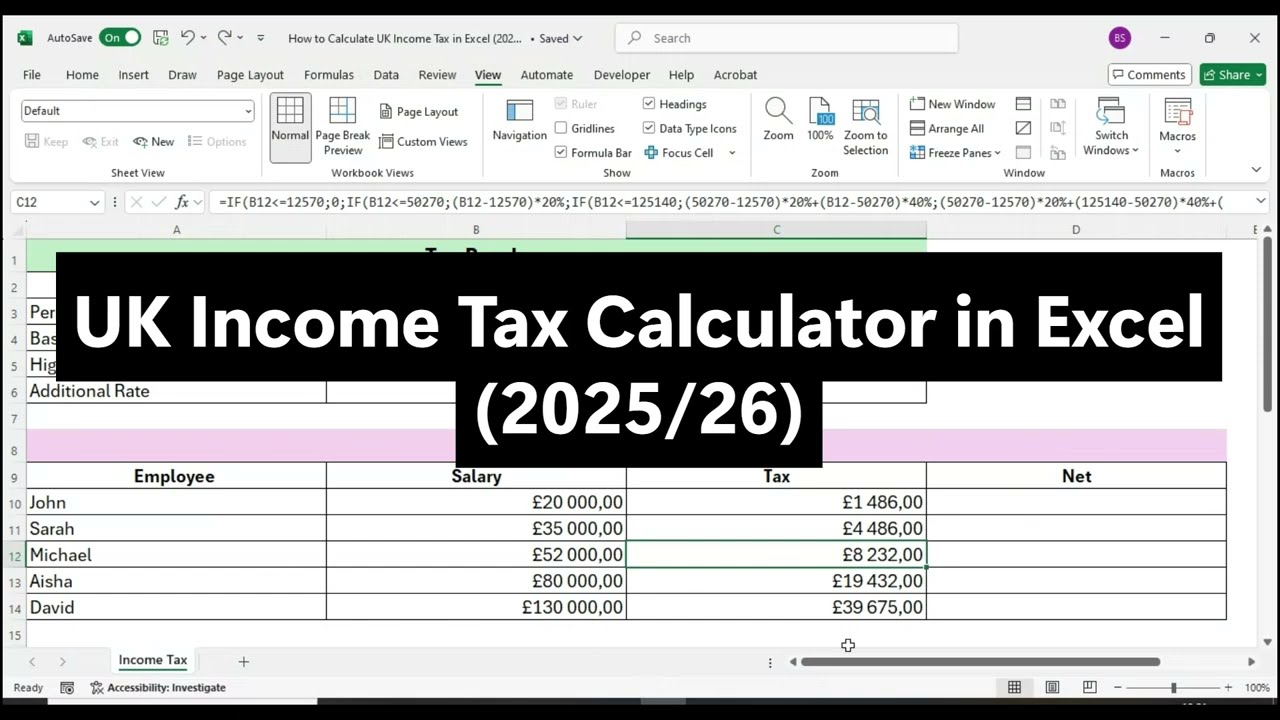Click the horizontal scrollbar thumb
This screenshot has width=1280, height=720.
[x=980, y=662]
